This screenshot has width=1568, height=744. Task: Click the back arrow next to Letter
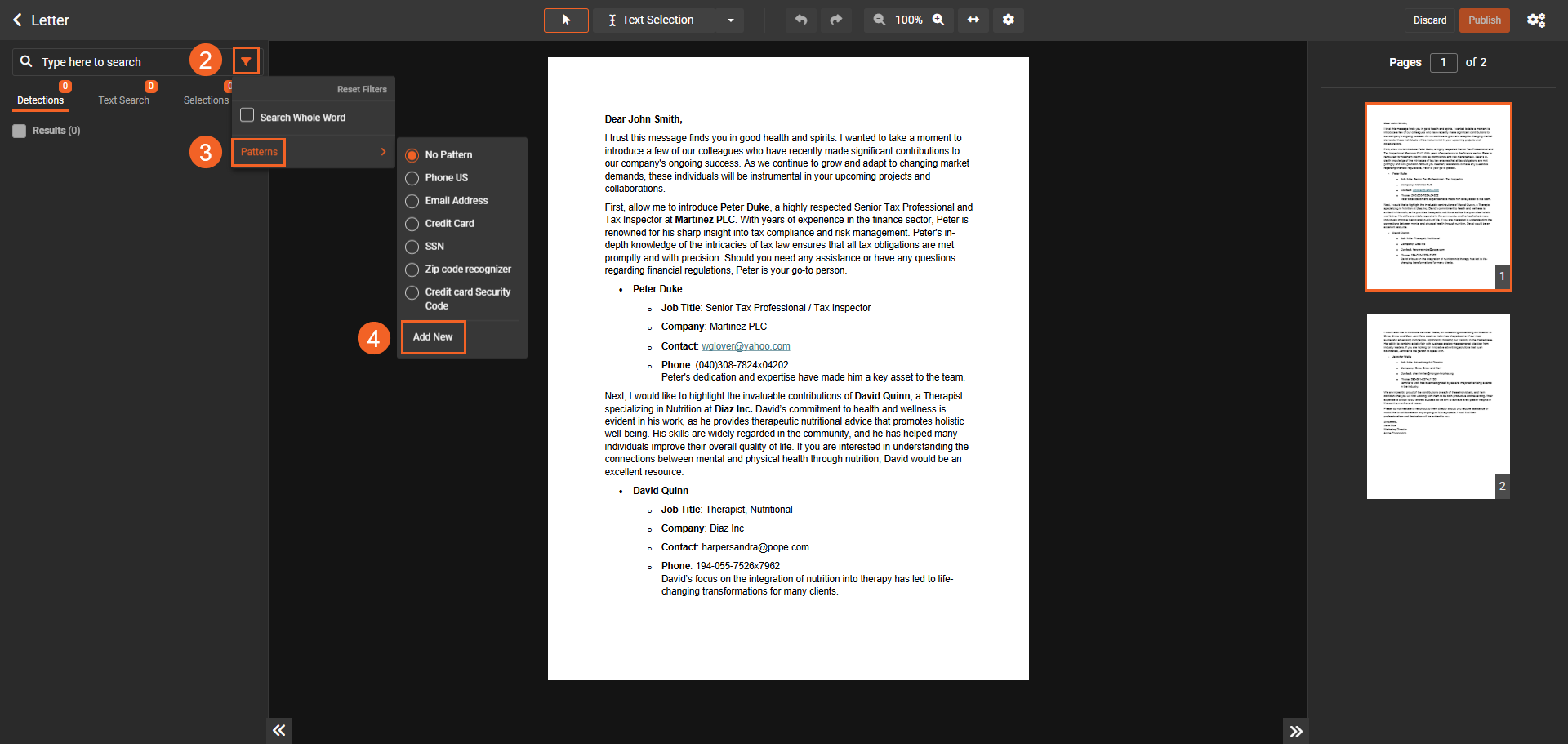pos(17,20)
